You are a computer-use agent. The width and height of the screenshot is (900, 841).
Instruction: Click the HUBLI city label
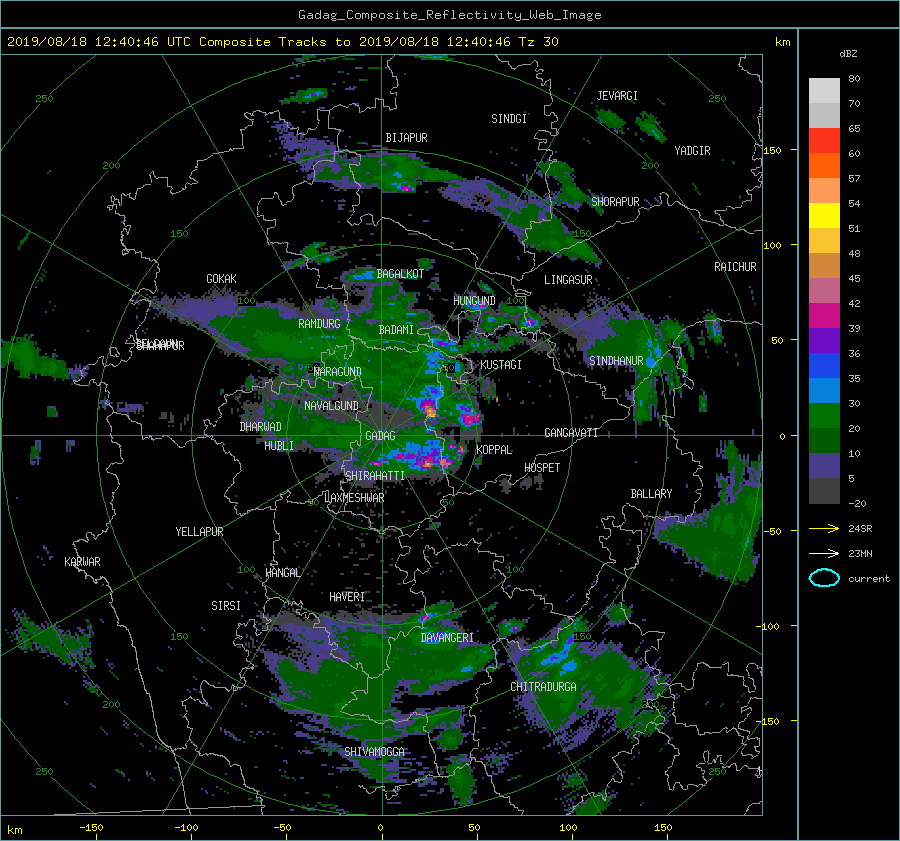[x=279, y=446]
